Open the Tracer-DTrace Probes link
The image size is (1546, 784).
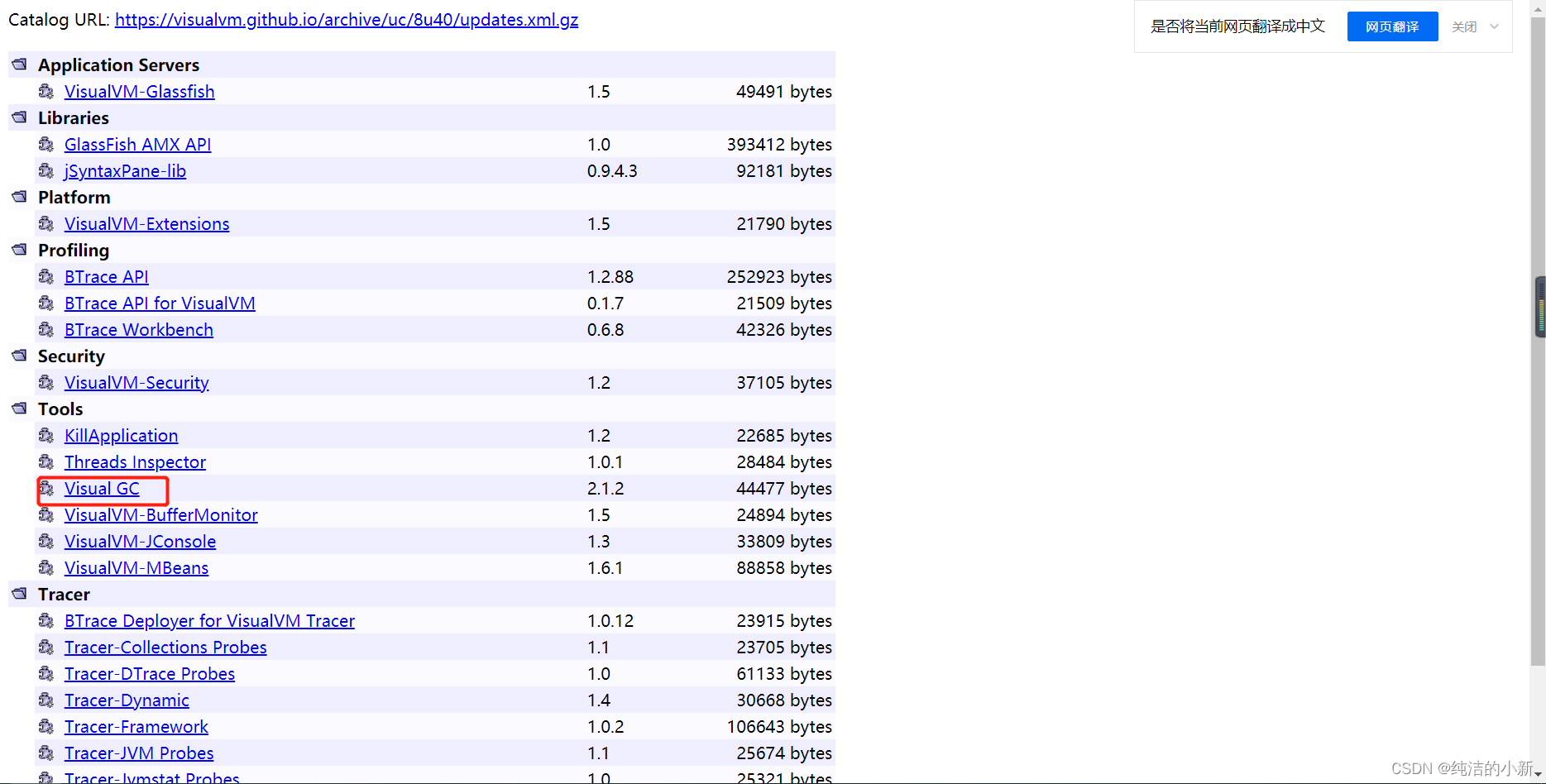(150, 674)
